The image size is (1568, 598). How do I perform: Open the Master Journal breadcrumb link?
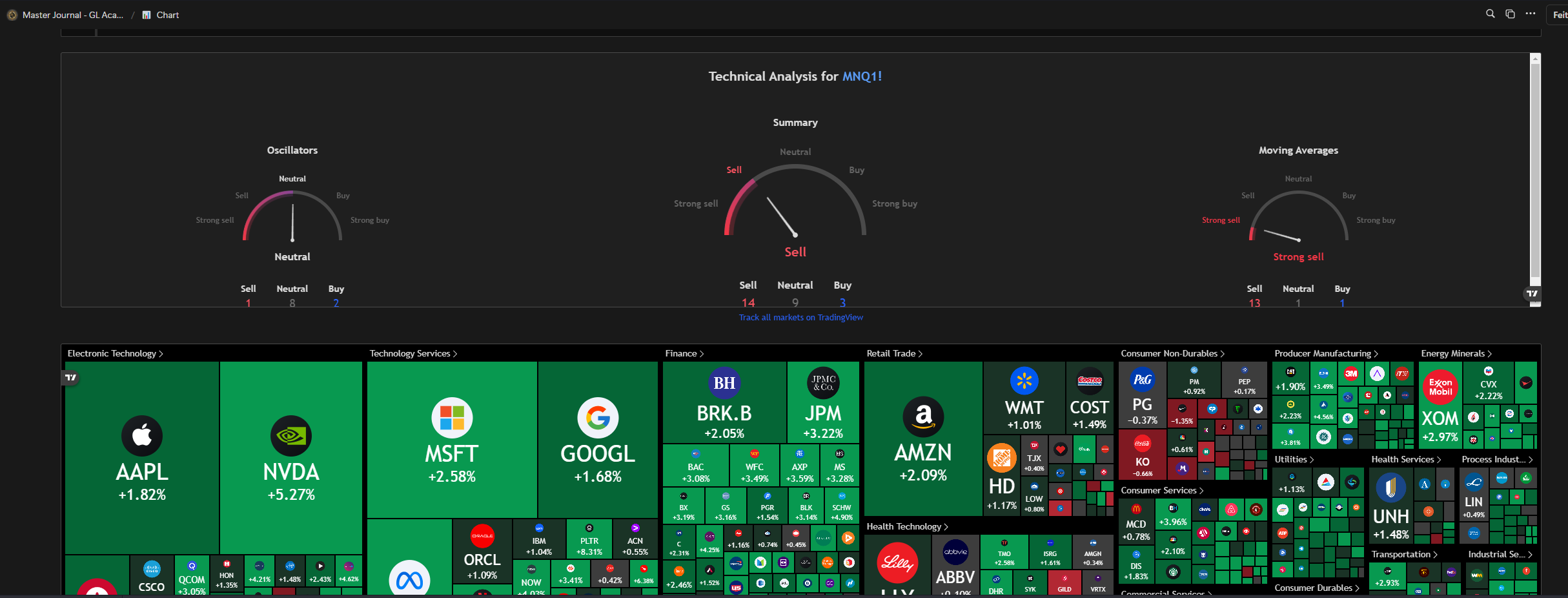click(x=73, y=15)
